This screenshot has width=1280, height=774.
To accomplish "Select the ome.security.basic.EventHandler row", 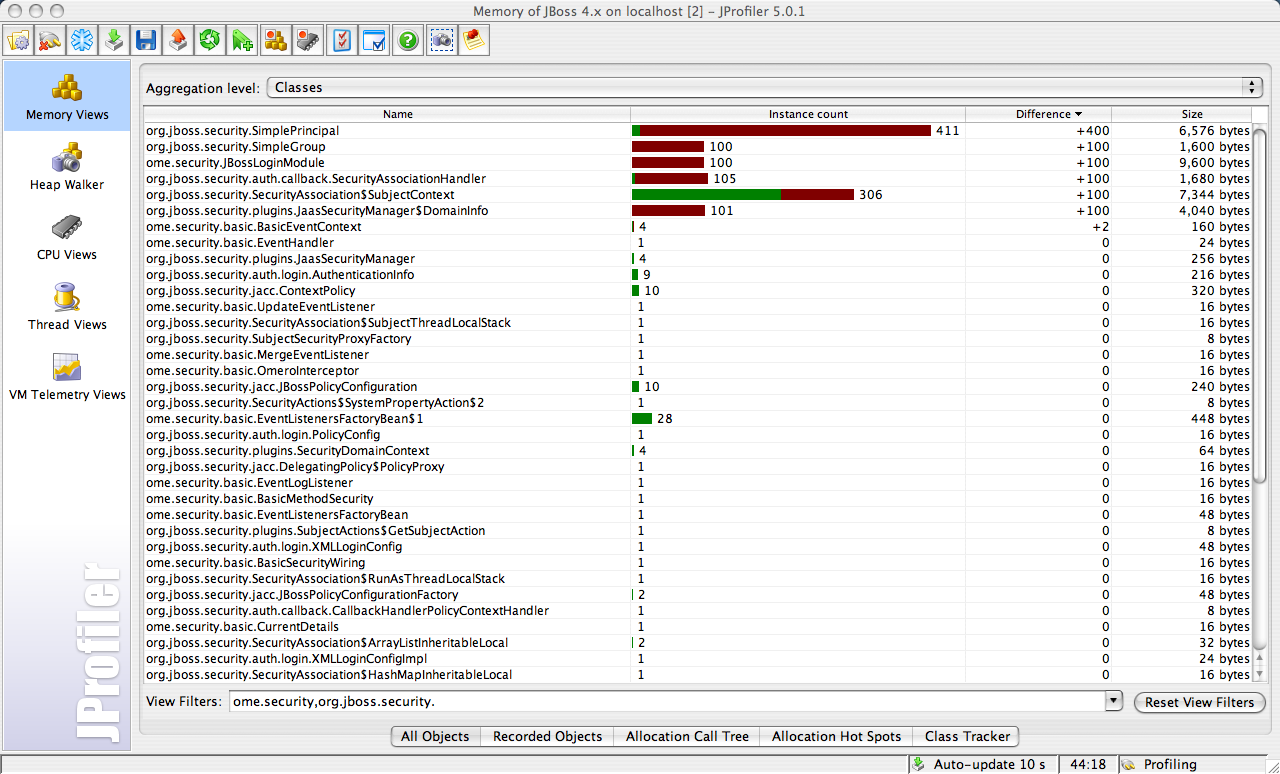I will point(698,243).
